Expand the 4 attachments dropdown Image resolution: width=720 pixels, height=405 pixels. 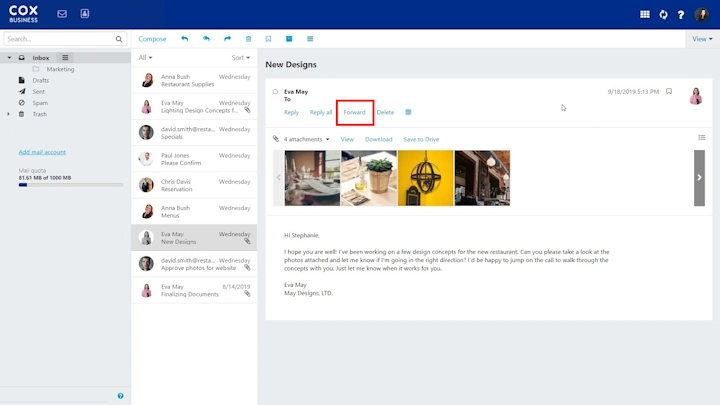(306, 139)
